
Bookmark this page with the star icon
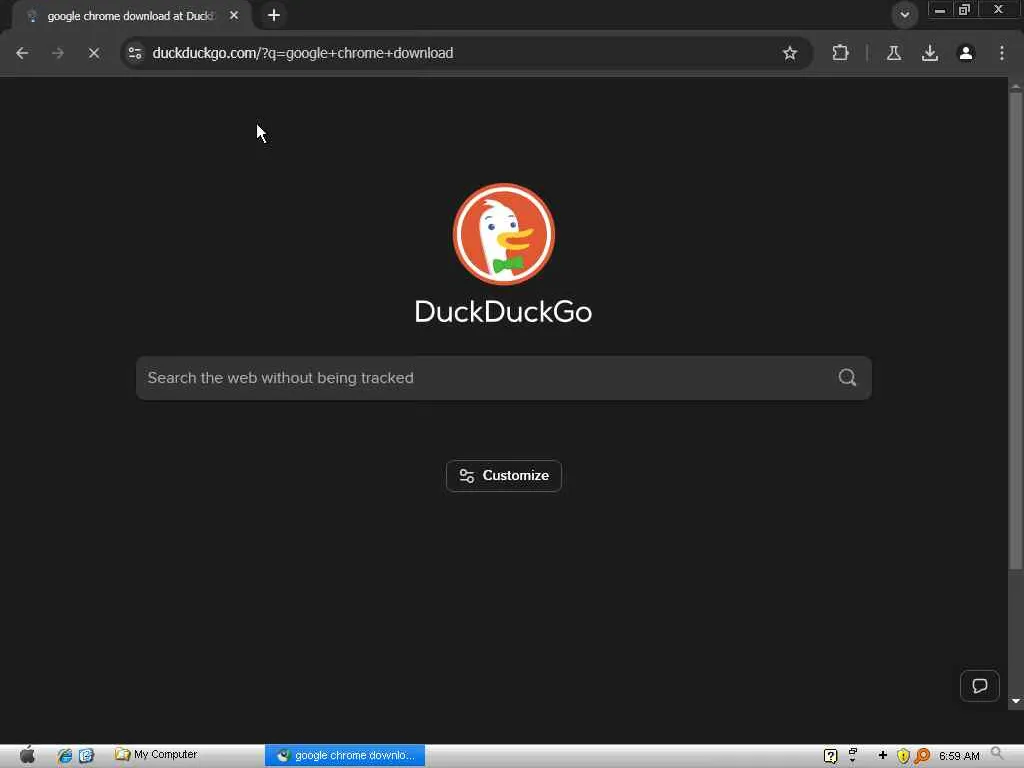[790, 53]
